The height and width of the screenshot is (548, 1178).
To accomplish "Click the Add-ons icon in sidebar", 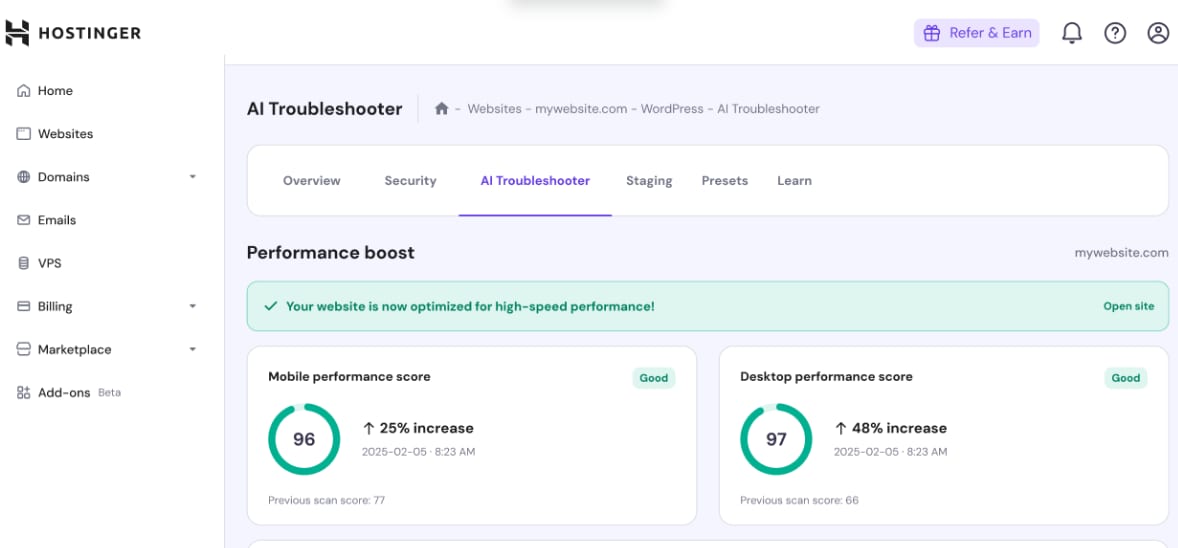I will [x=24, y=393].
